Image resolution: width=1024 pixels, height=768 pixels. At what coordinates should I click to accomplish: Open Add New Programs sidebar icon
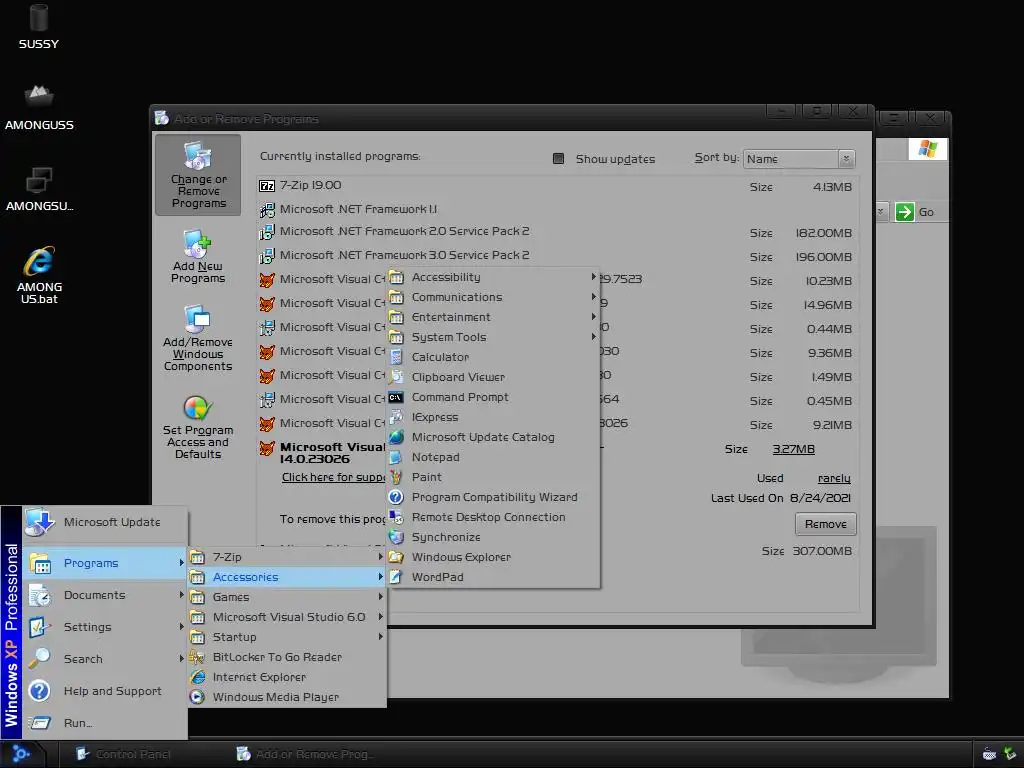tap(198, 256)
